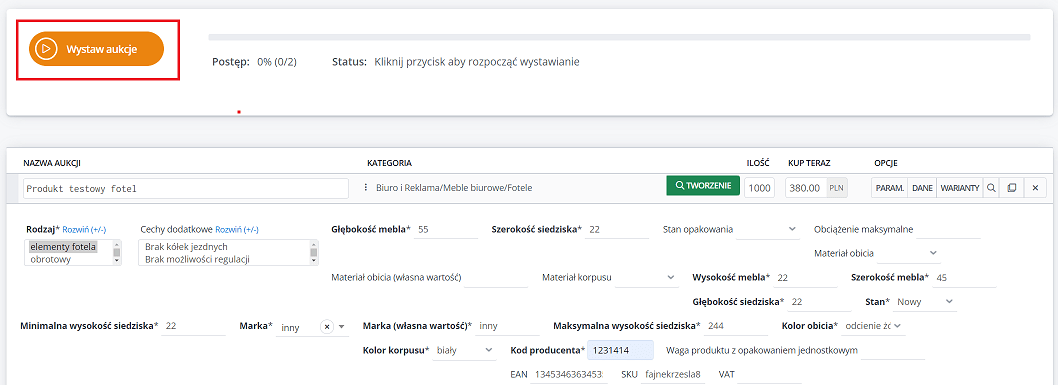Image resolution: width=1058 pixels, height=385 pixels.
Task: Start listing with the Wystaw aukcje button
Action: [96, 49]
